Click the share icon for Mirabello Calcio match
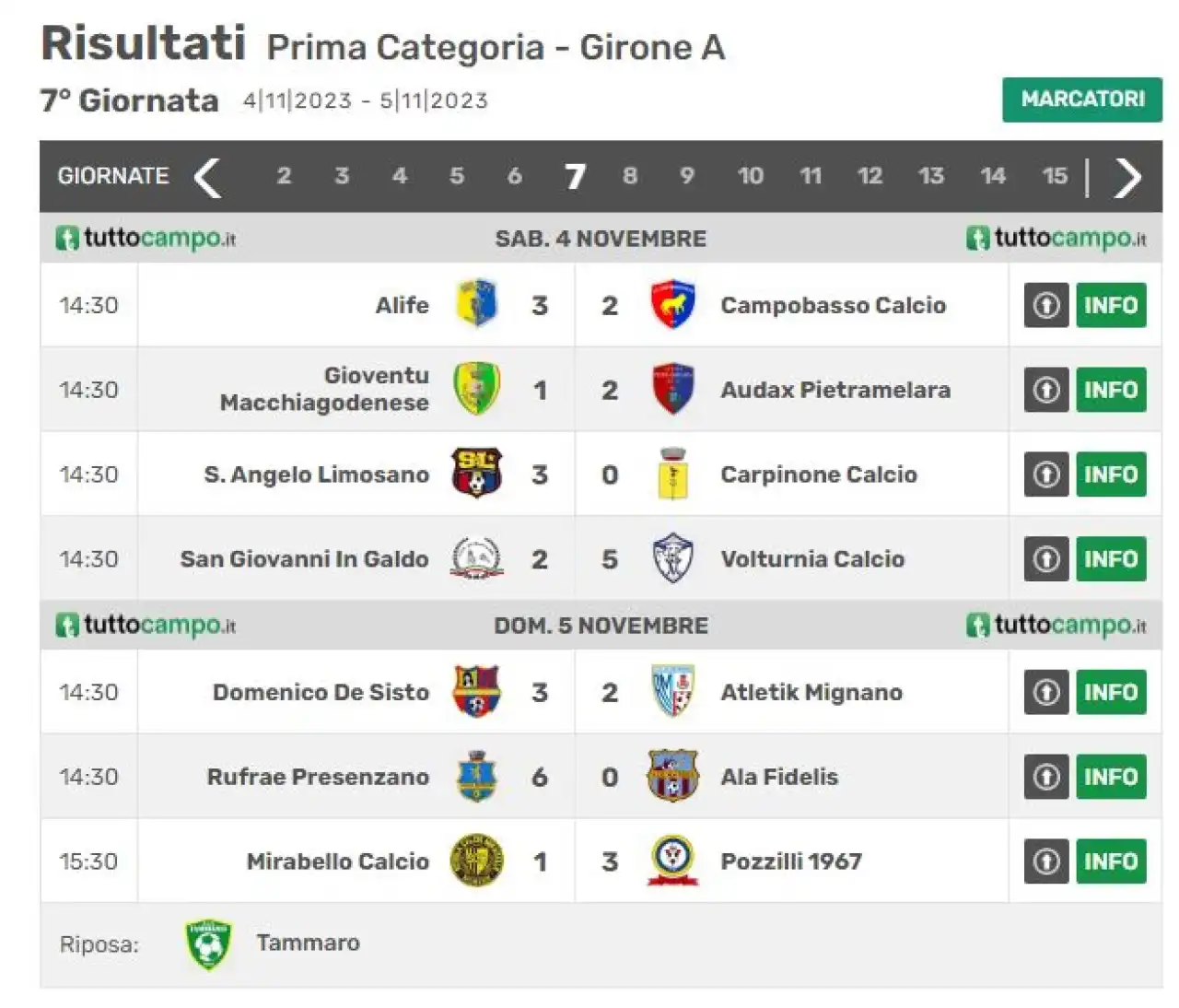This screenshot has height=1008, width=1179. tap(1046, 861)
